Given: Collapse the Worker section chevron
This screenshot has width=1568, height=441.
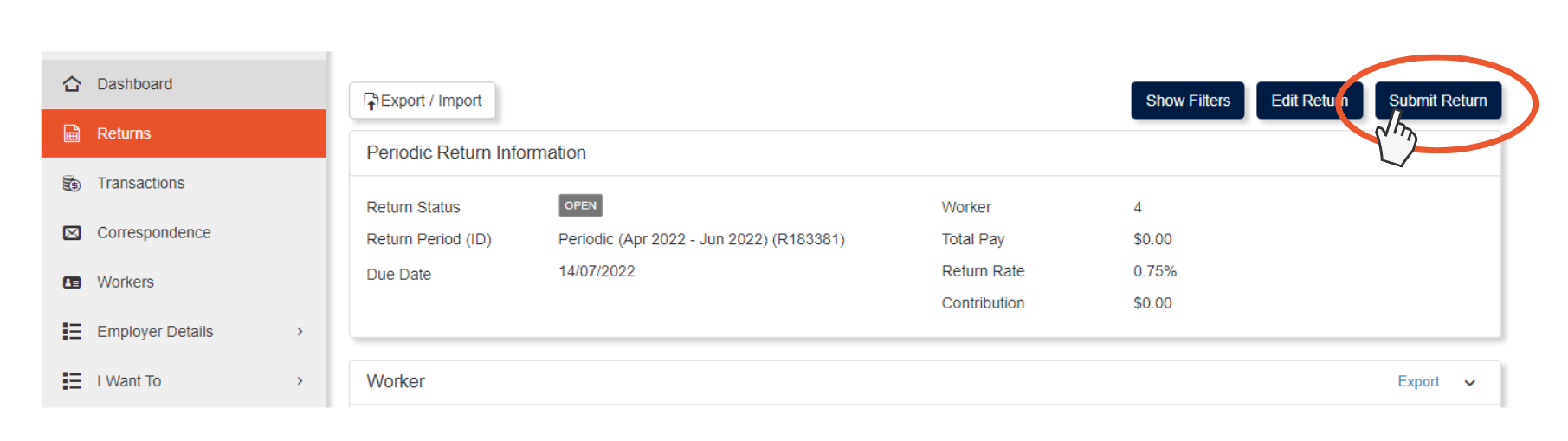Looking at the screenshot, I should pyautogui.click(x=1469, y=383).
